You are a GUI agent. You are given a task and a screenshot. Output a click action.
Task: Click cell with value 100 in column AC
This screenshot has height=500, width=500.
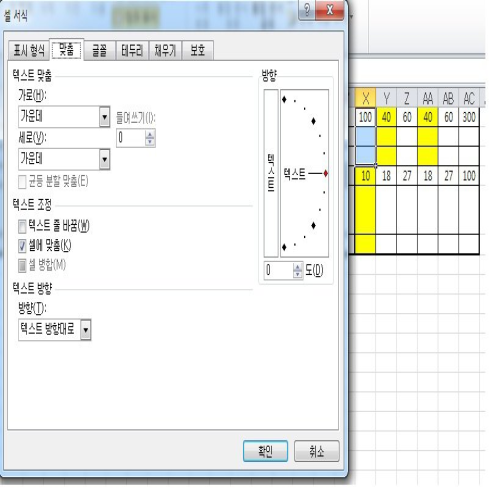click(469, 176)
